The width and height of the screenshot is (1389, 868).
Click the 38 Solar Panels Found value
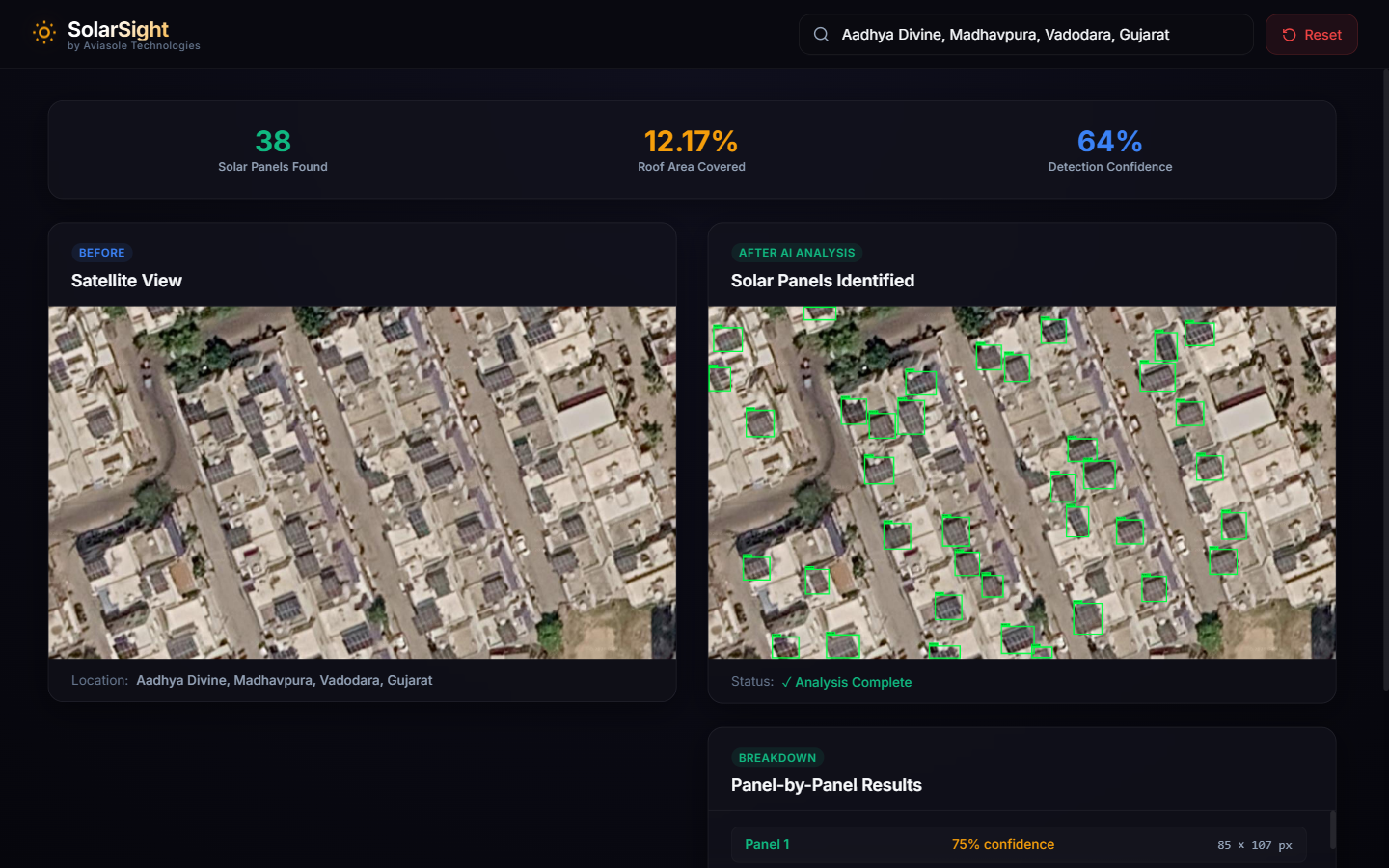click(x=273, y=141)
